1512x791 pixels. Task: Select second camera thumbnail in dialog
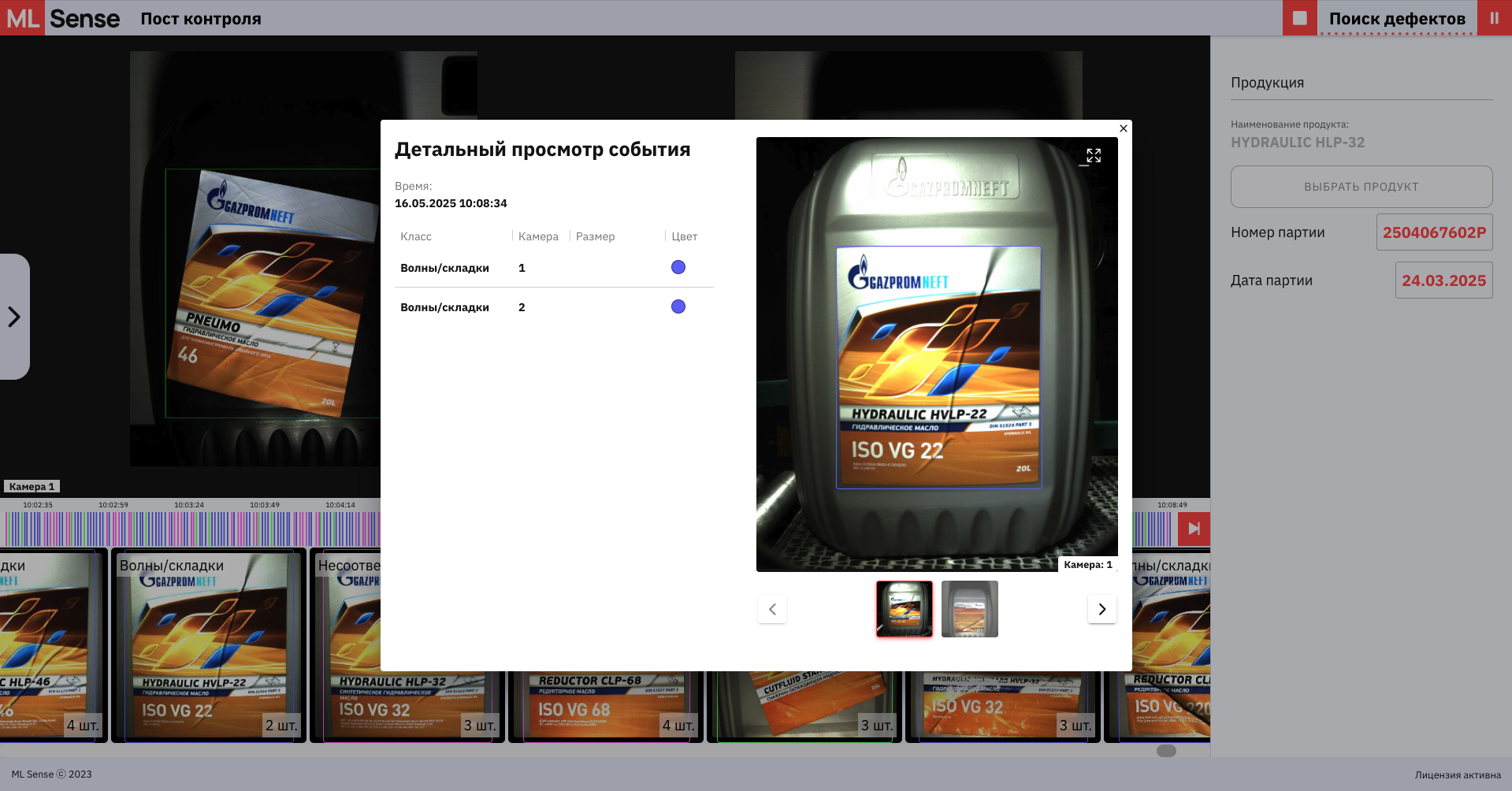tap(970, 609)
